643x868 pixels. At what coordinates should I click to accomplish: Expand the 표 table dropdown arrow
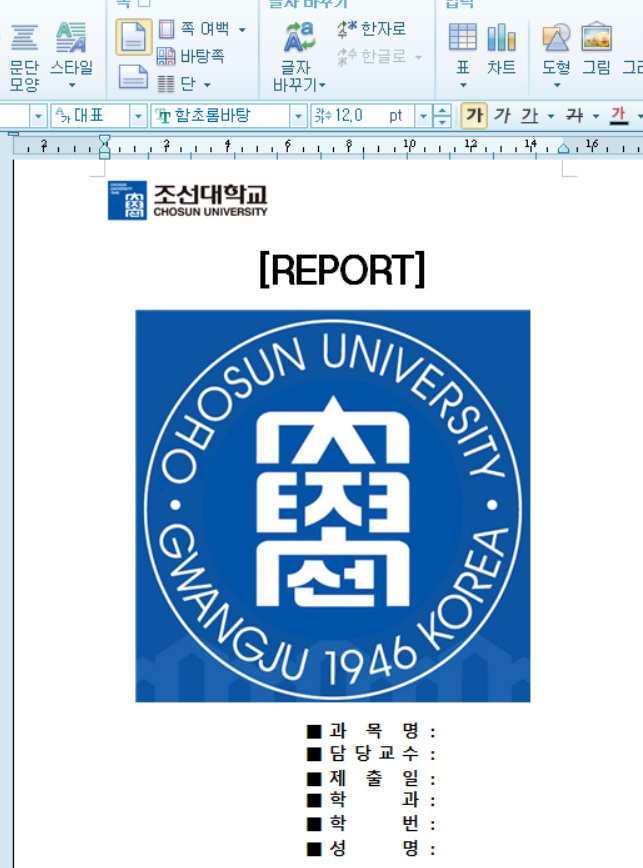[x=463, y=85]
